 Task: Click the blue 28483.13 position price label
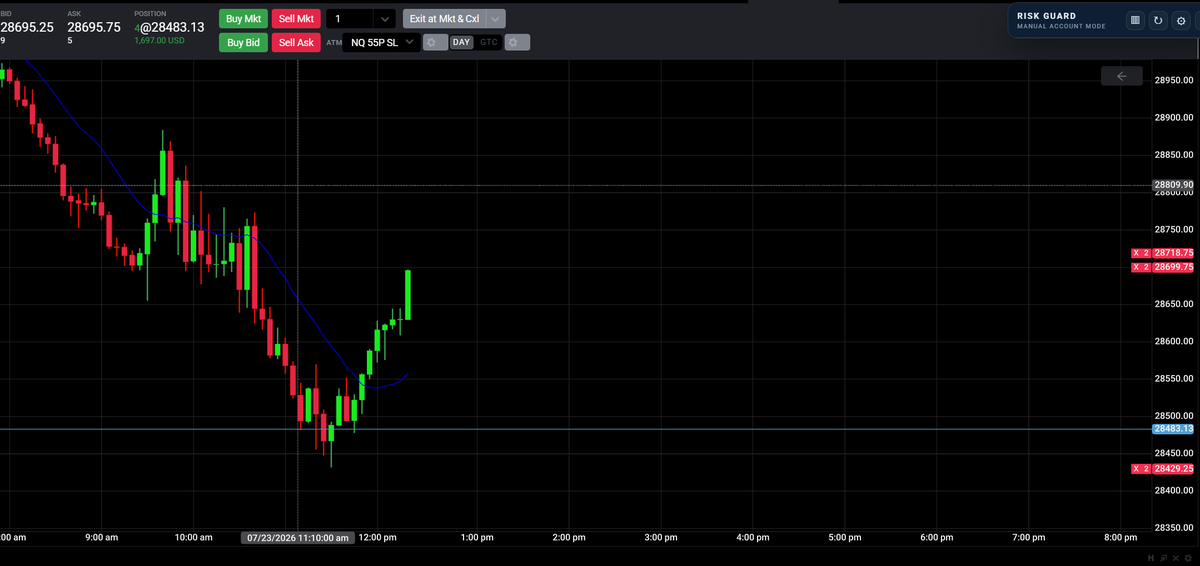point(1173,429)
